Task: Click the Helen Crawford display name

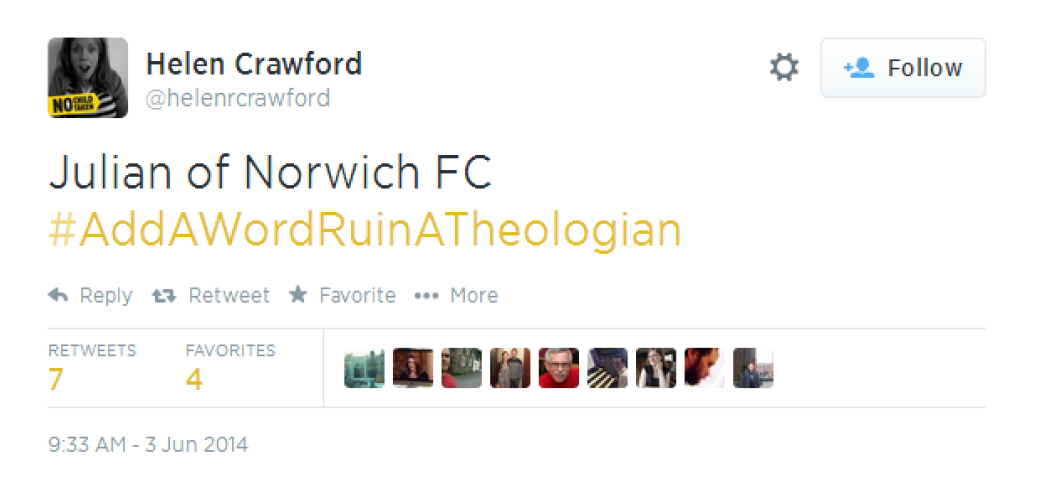Action: [253, 64]
